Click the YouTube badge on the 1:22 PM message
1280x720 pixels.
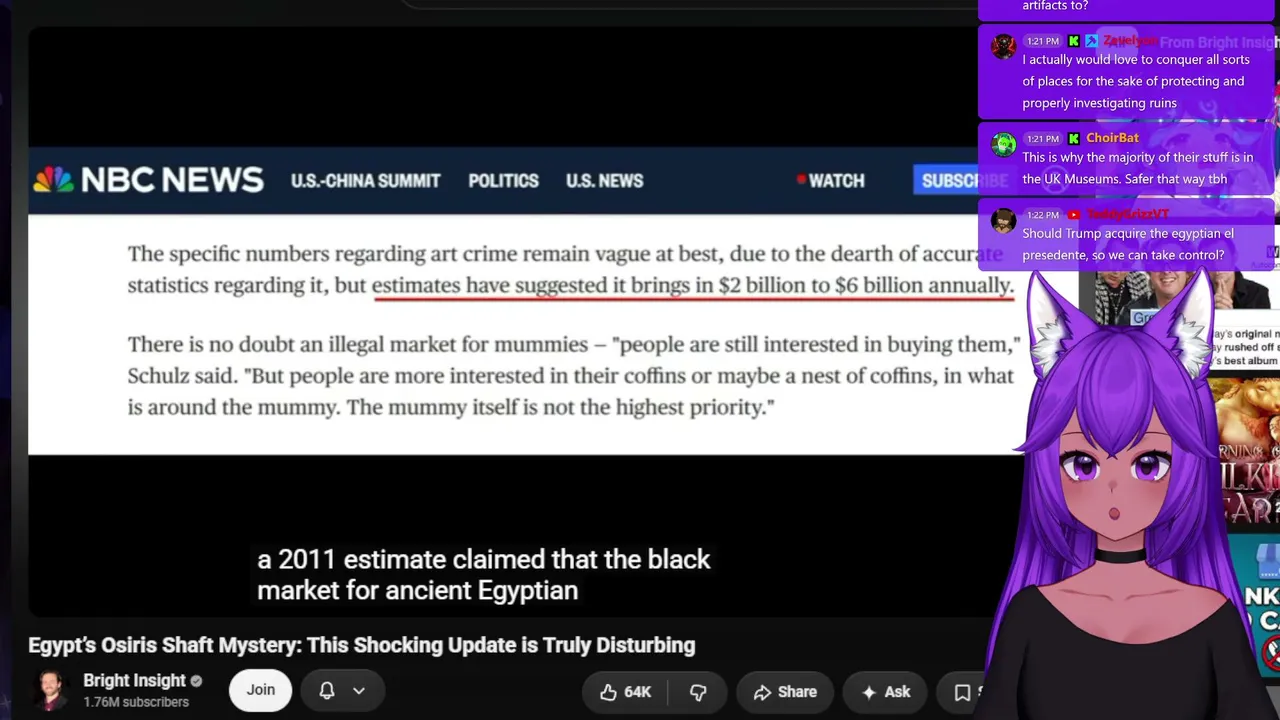[1073, 214]
